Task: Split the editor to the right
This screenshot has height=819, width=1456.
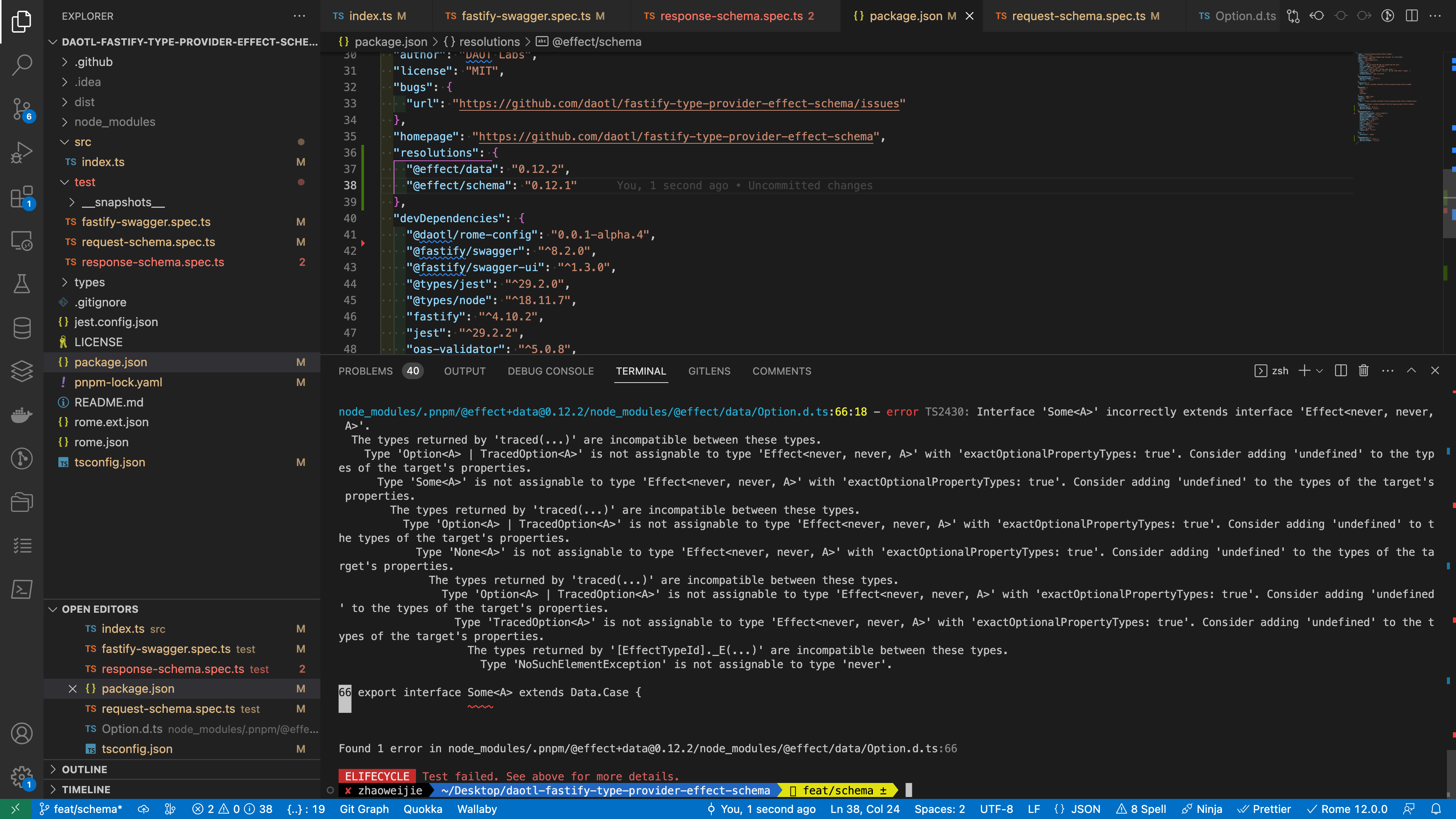Action: tap(1411, 16)
